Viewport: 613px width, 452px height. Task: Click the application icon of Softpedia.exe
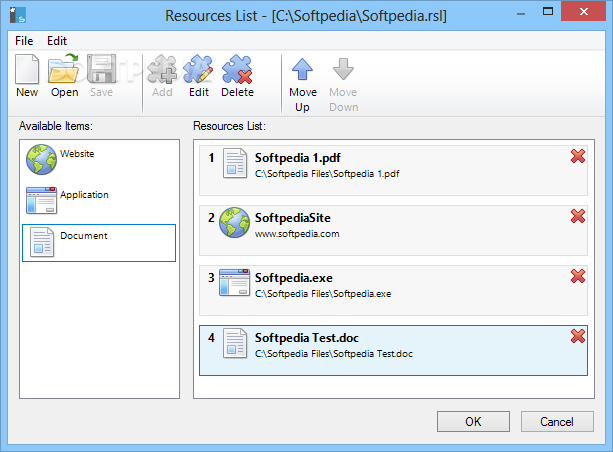(x=234, y=282)
